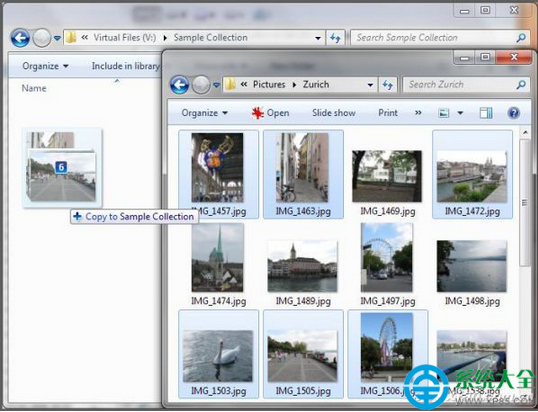Show hidden toolbar commands chevron

(418, 113)
